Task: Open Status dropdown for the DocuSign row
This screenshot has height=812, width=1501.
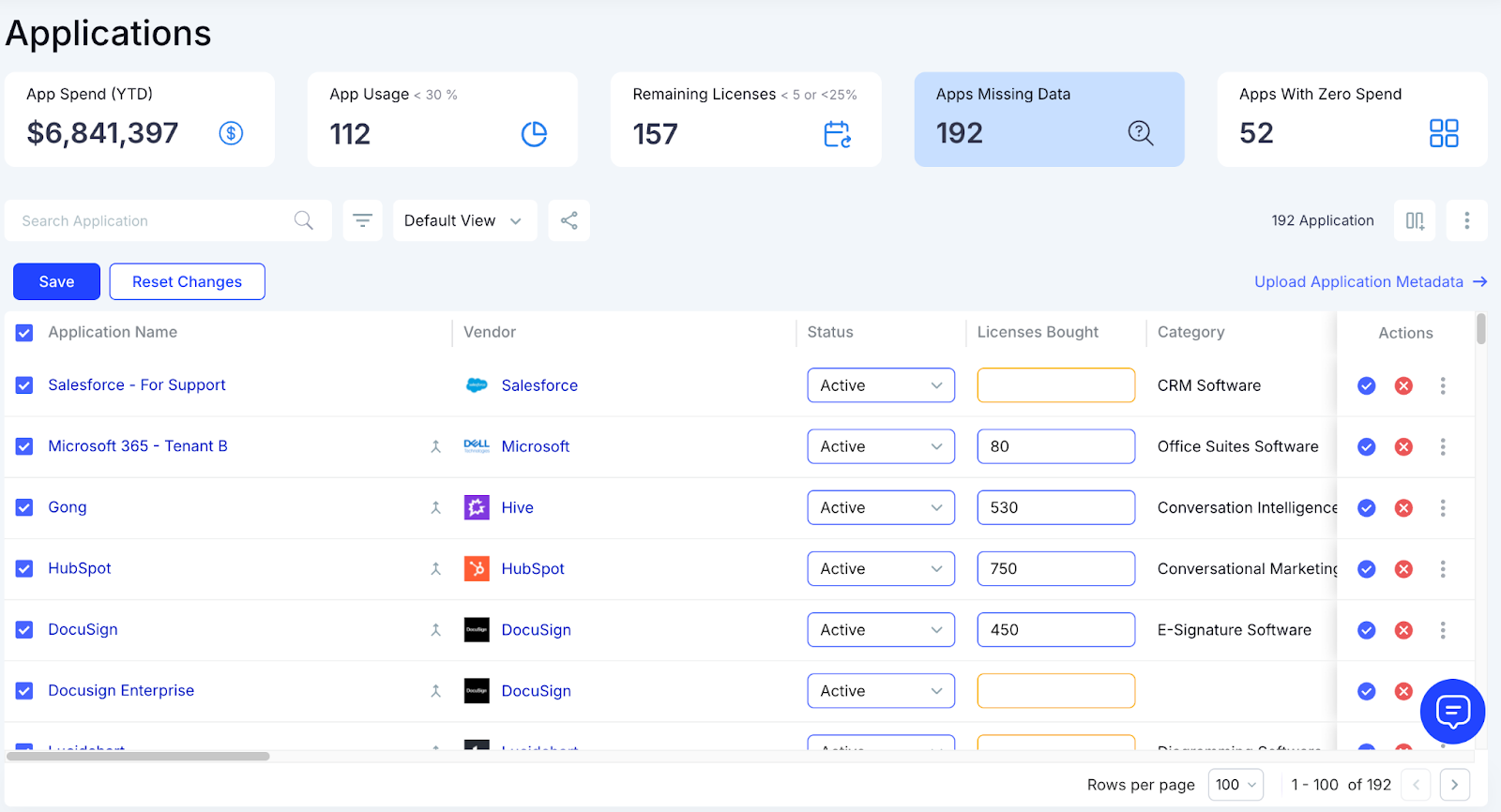Action: click(x=881, y=630)
